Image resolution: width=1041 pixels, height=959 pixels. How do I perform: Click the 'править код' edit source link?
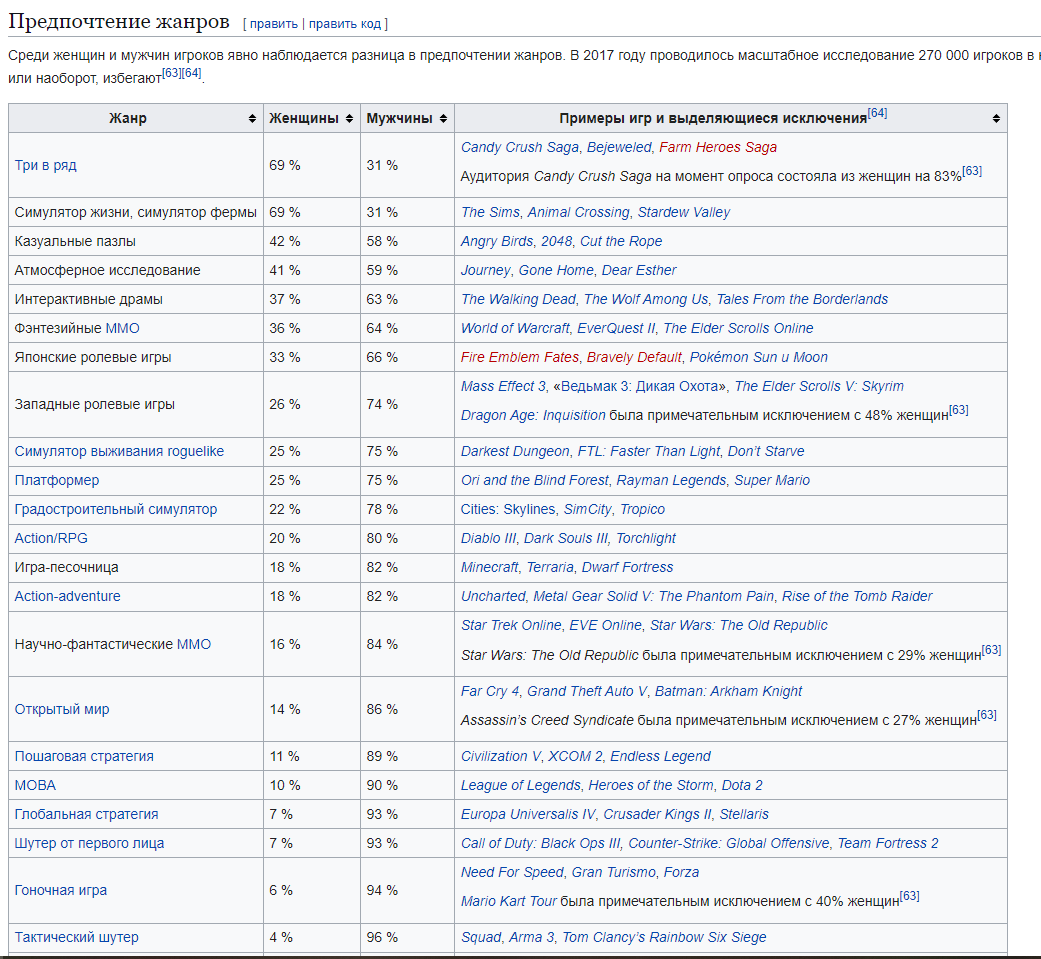[345, 24]
